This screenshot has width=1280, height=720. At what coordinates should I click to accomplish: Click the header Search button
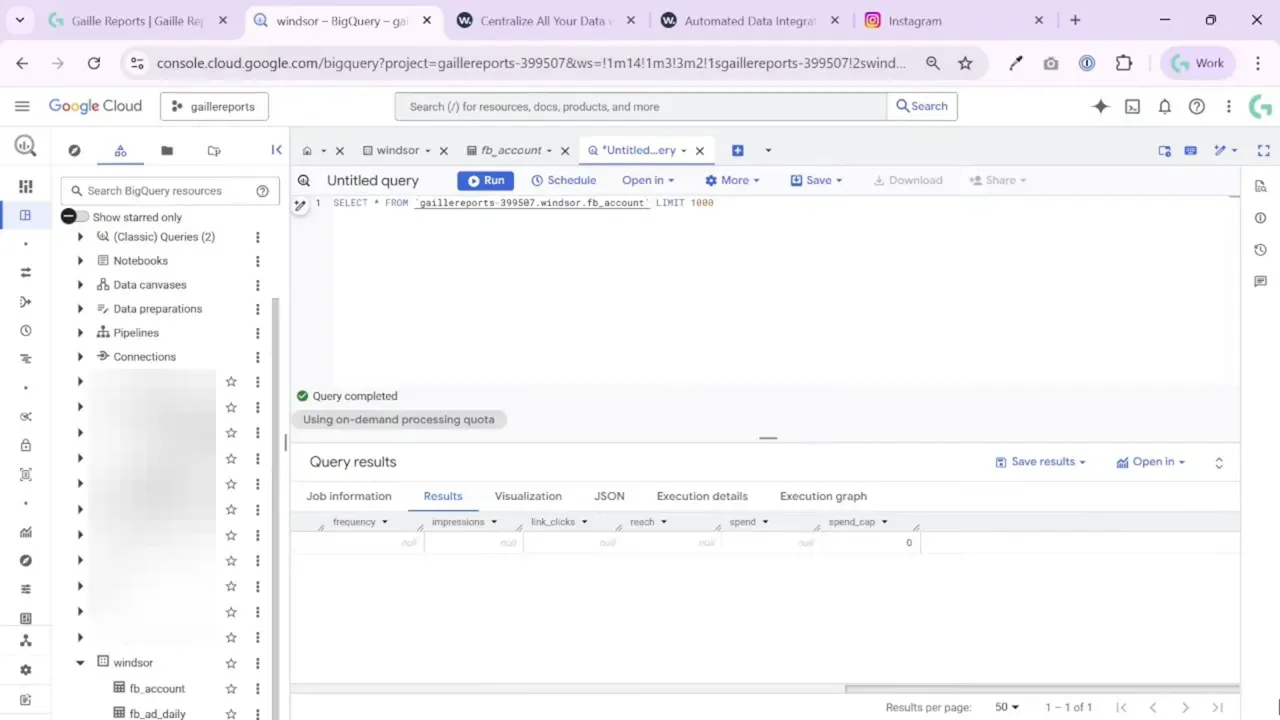pyautogui.click(x=922, y=106)
